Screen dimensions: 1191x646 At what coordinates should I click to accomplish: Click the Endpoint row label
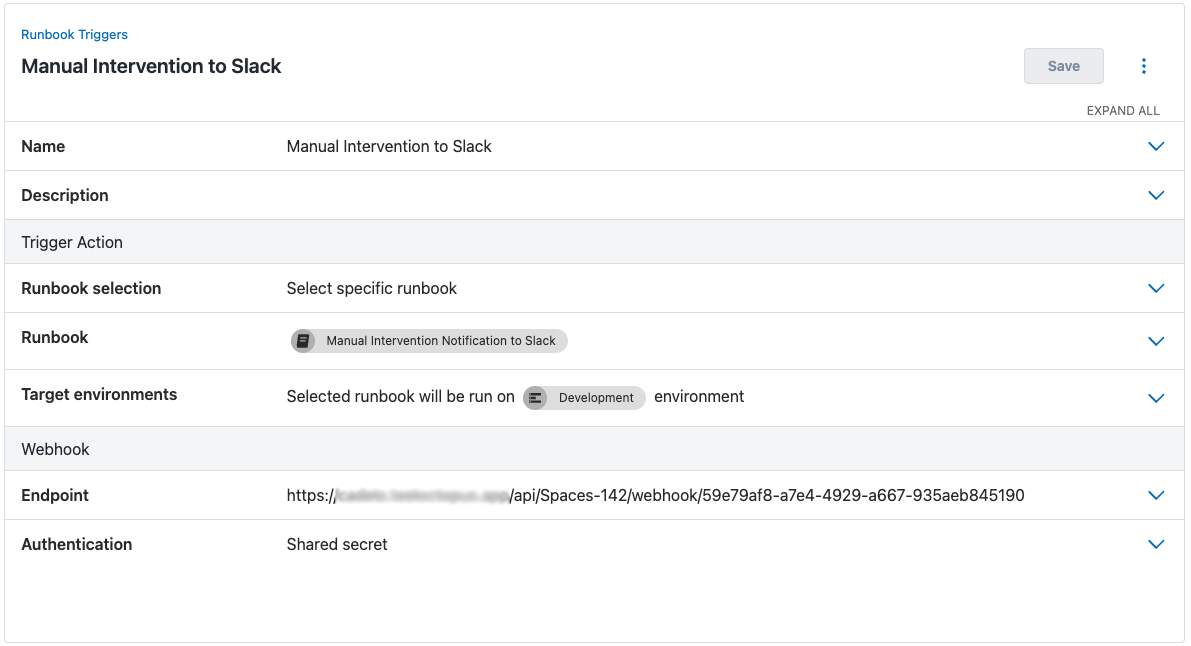point(55,496)
